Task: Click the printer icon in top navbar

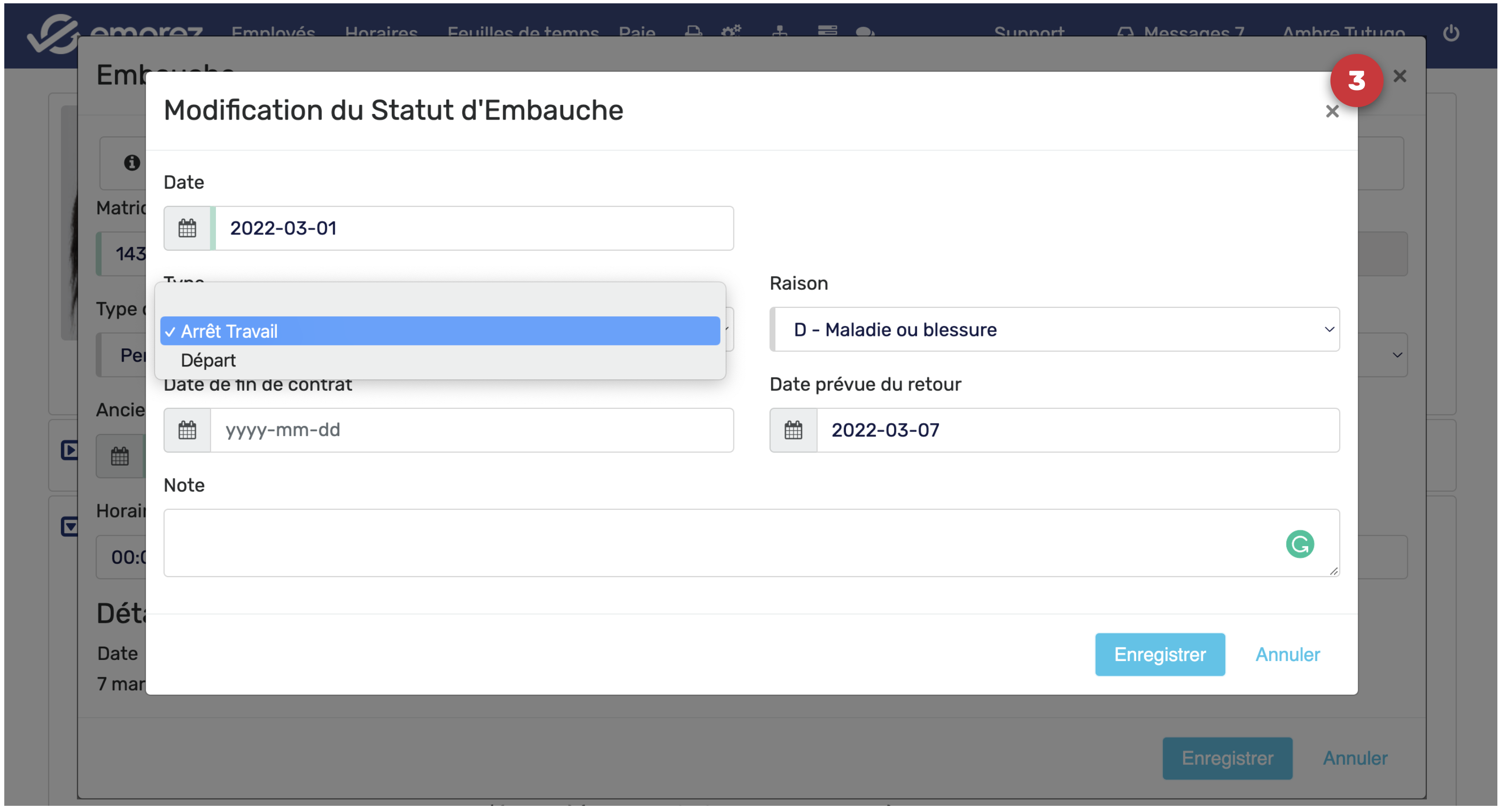Action: [693, 31]
